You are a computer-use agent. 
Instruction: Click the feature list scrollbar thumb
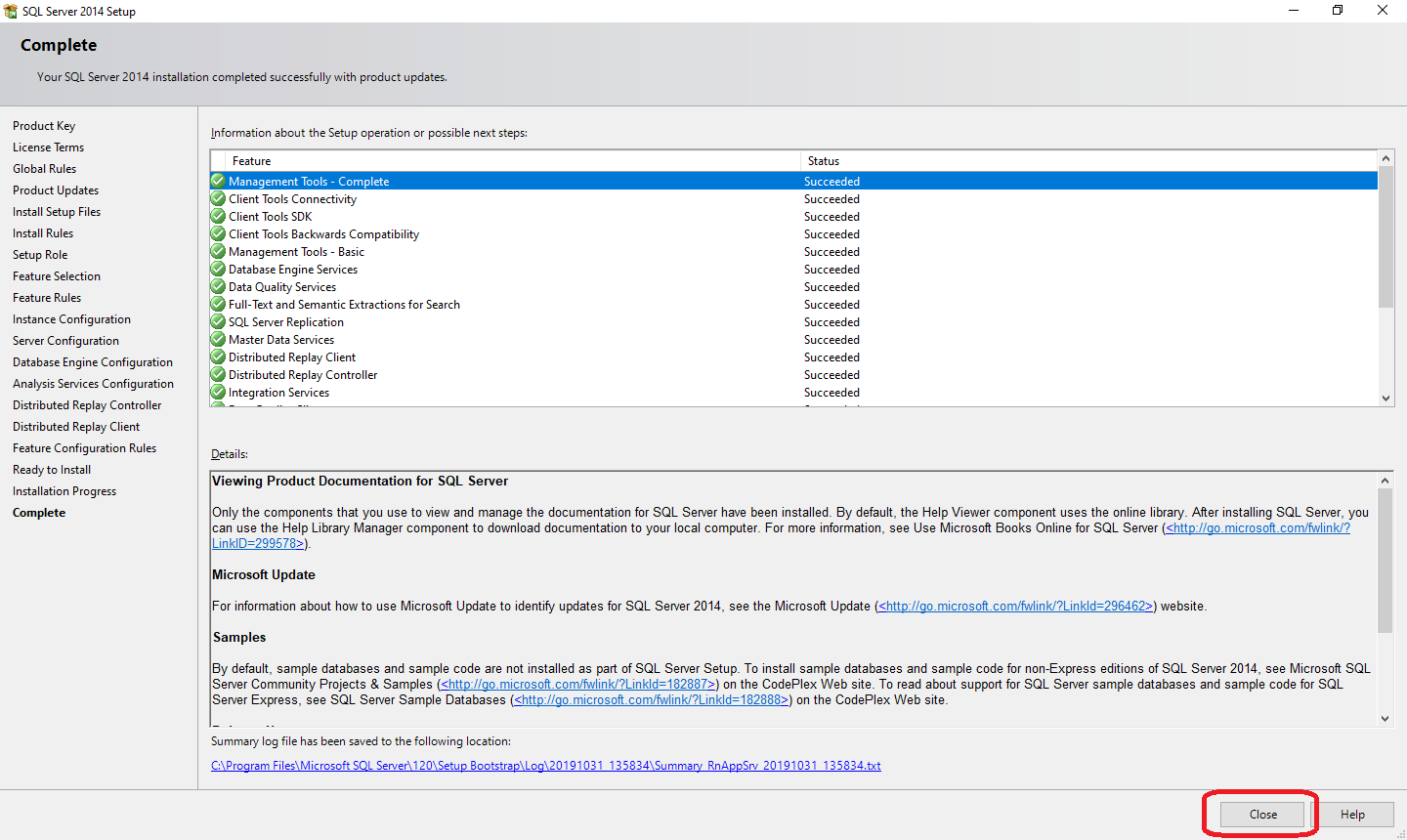[1386, 236]
